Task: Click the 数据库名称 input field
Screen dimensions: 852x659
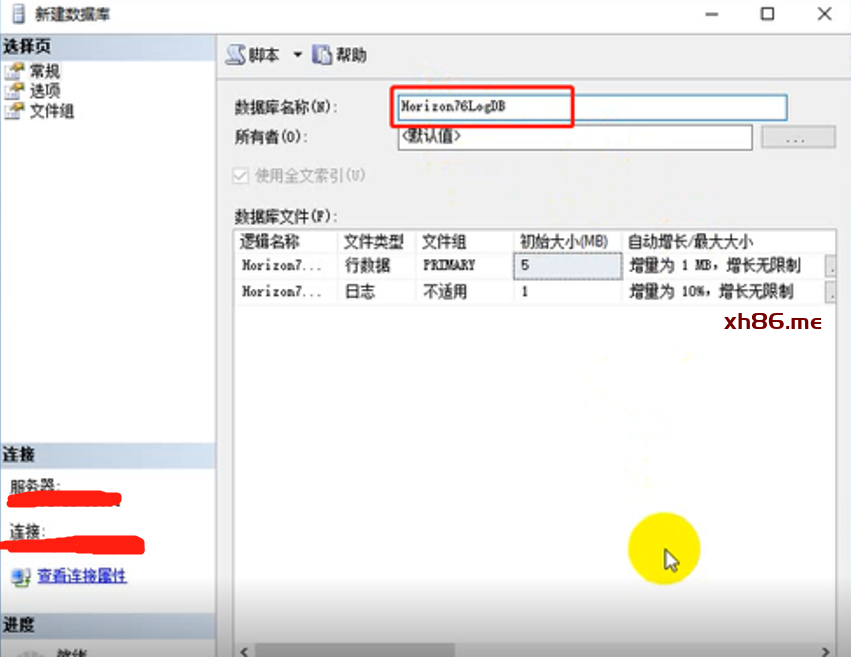Action: point(590,107)
